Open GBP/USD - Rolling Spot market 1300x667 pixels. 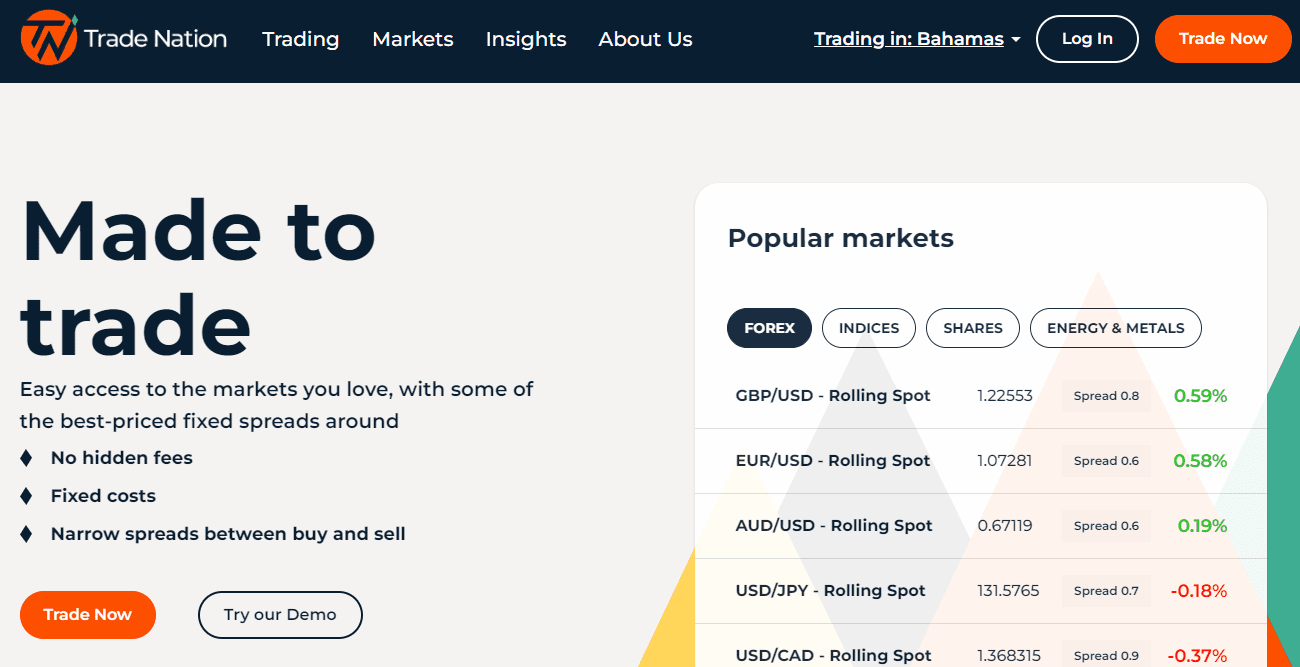click(833, 396)
